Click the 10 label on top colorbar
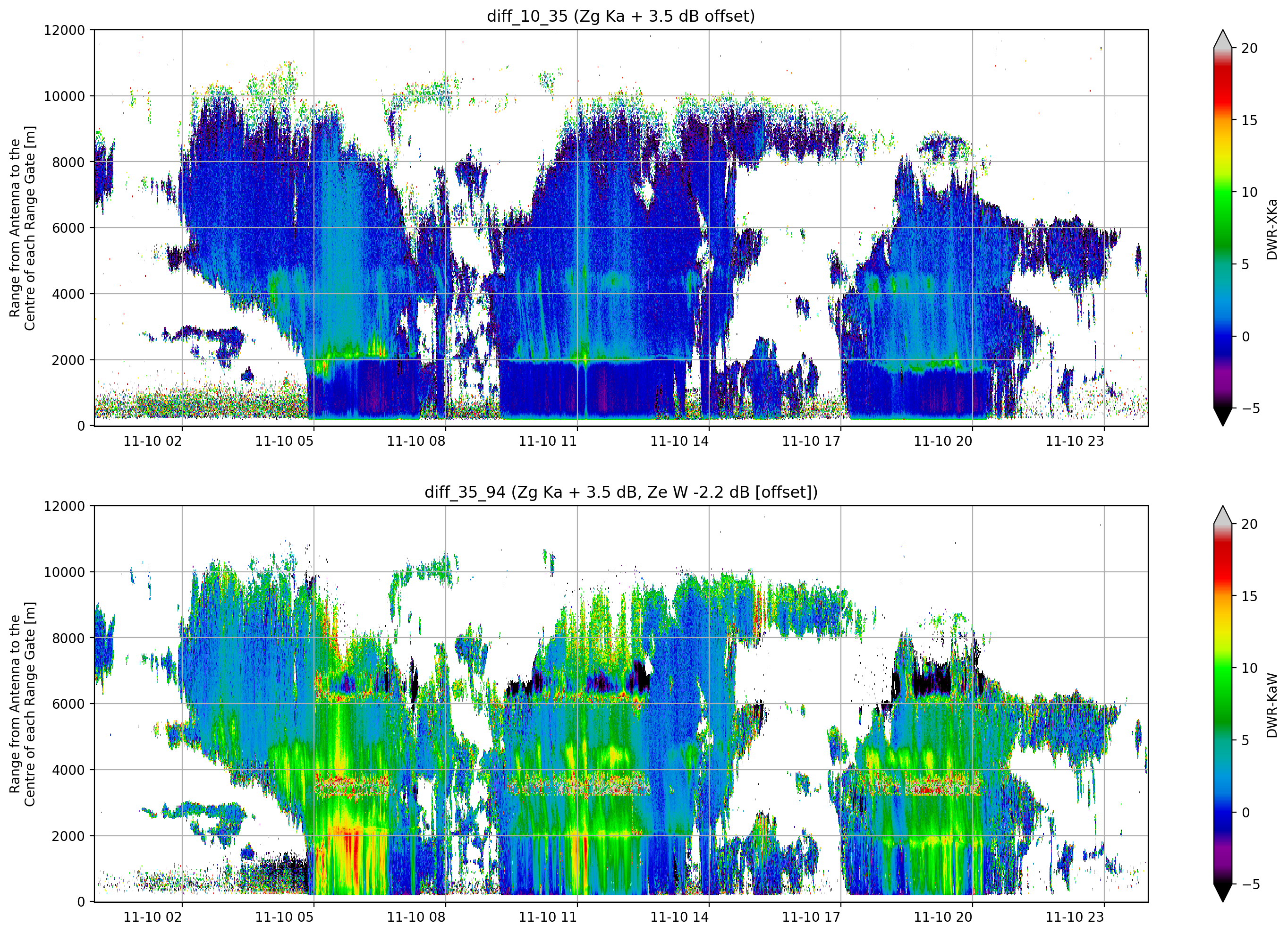This screenshot has width=1288, height=934. pos(1249,192)
